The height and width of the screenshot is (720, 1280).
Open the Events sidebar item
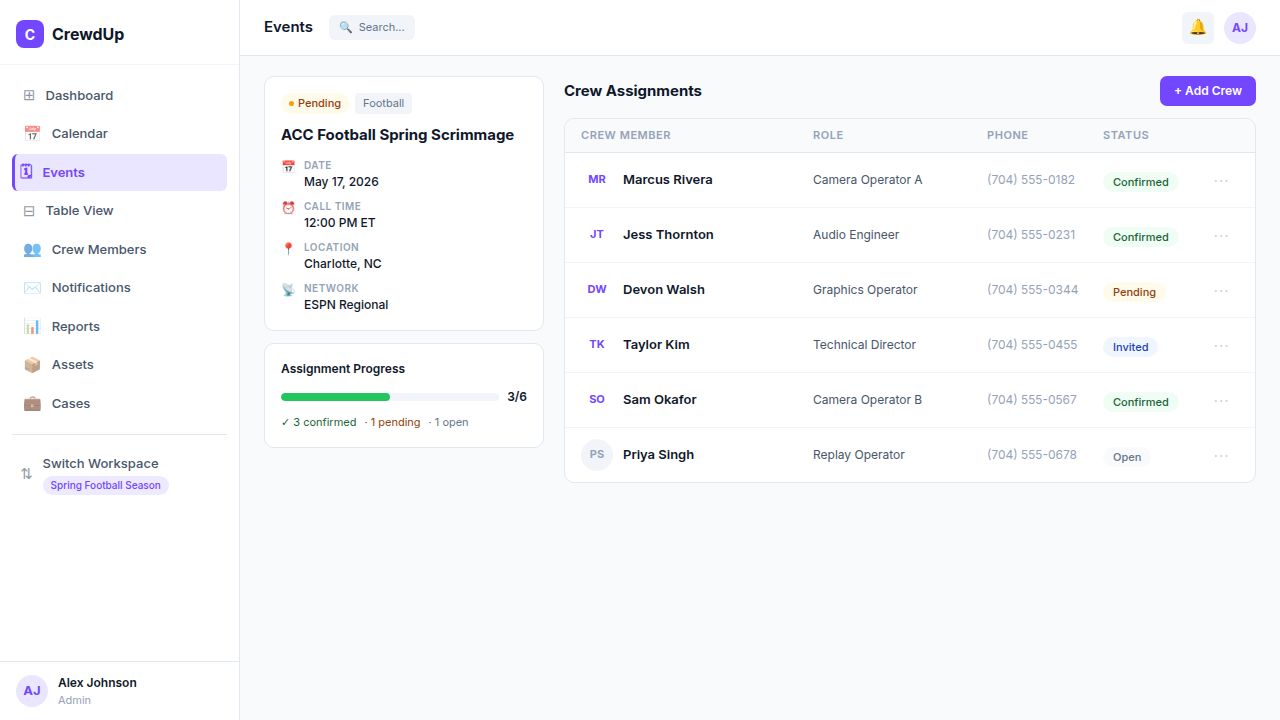click(x=119, y=173)
